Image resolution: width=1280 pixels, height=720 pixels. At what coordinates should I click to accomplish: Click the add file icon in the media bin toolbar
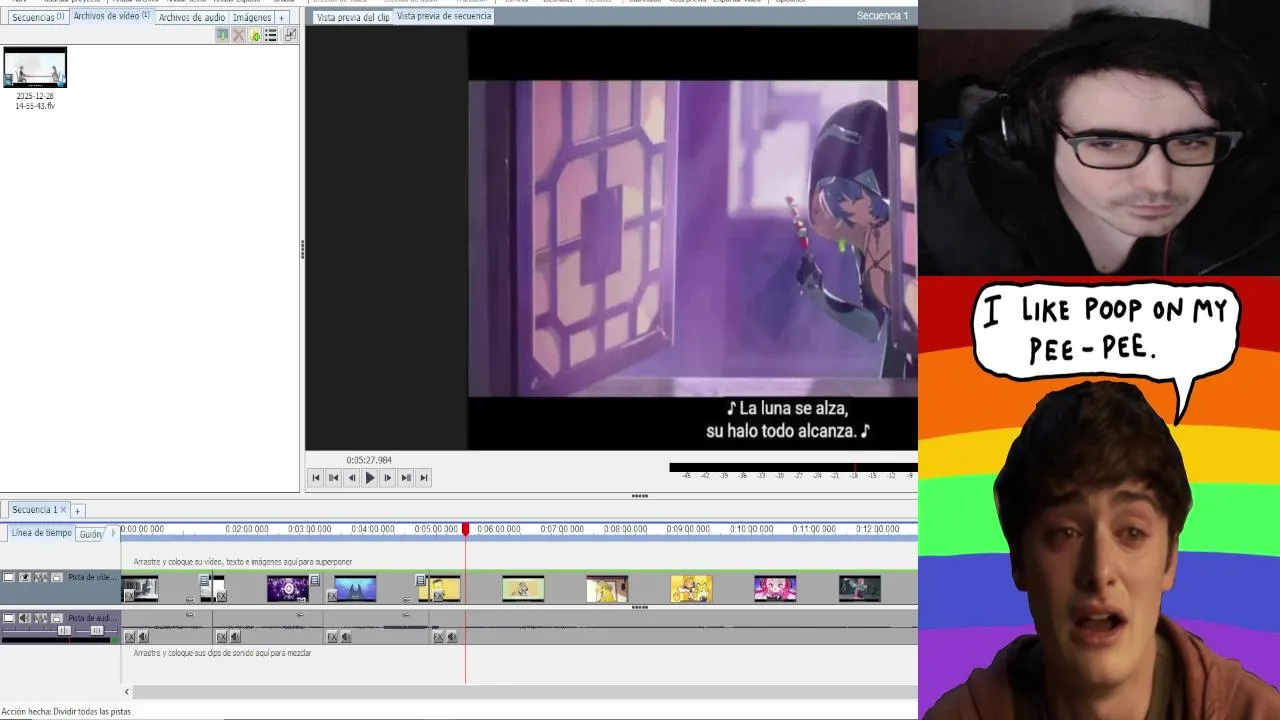coord(255,35)
